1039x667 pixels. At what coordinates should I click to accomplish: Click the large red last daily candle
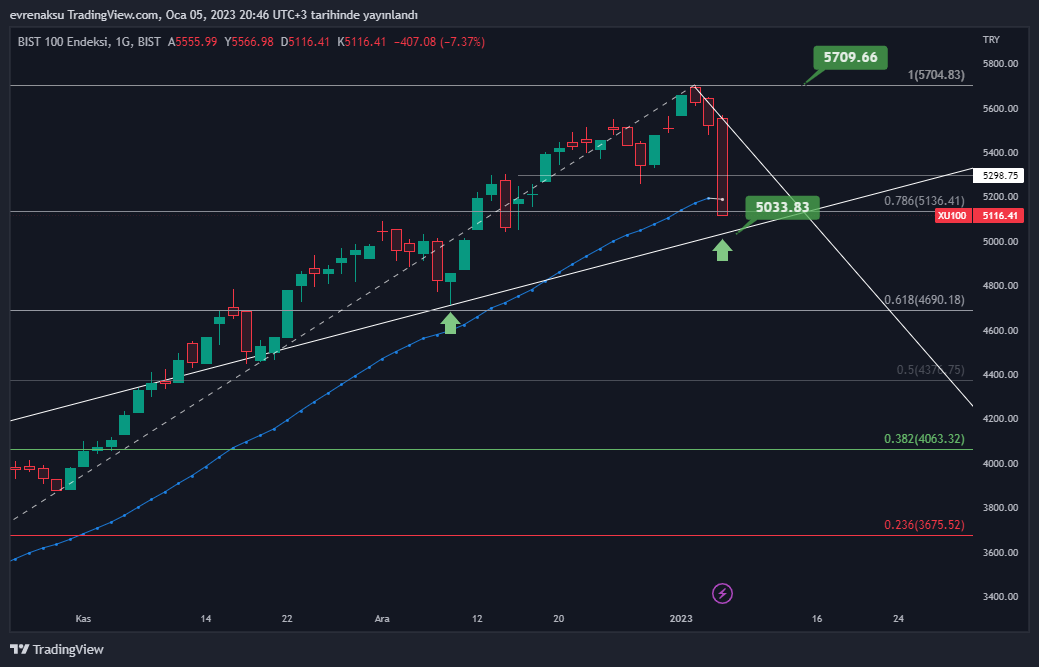pyautogui.click(x=722, y=167)
